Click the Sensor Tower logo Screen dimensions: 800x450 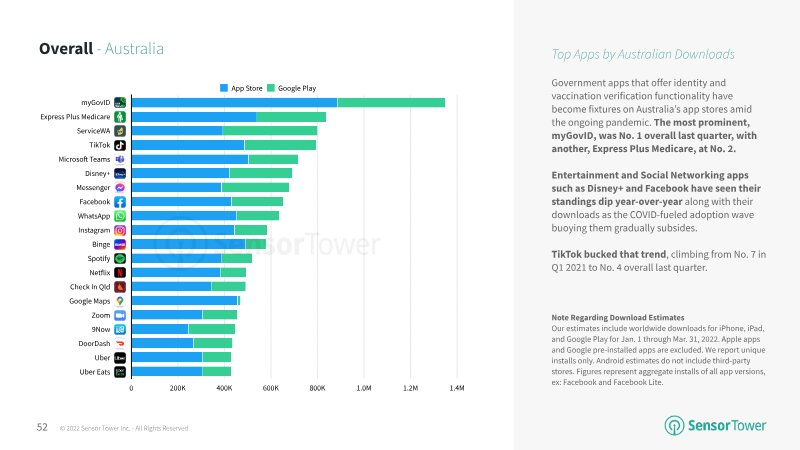[715, 426]
